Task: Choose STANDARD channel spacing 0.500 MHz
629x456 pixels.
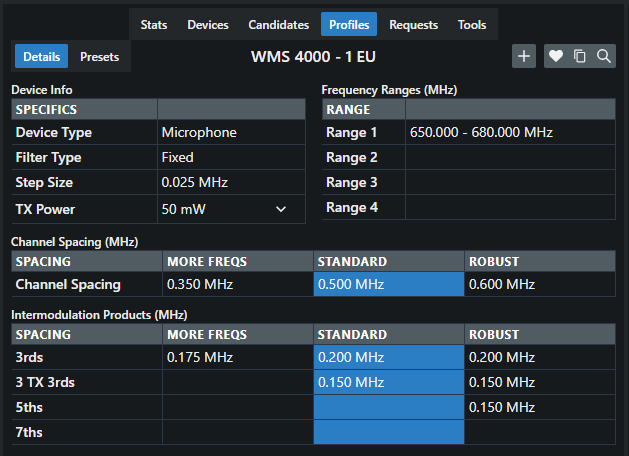Action: click(x=389, y=284)
